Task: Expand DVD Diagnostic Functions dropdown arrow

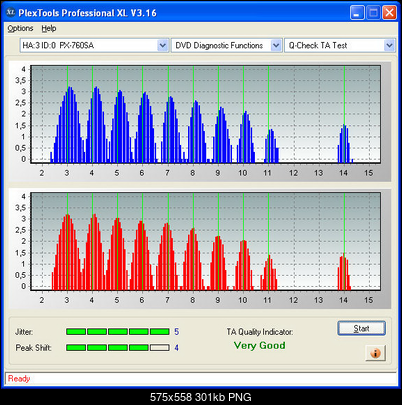Action: pos(276,45)
